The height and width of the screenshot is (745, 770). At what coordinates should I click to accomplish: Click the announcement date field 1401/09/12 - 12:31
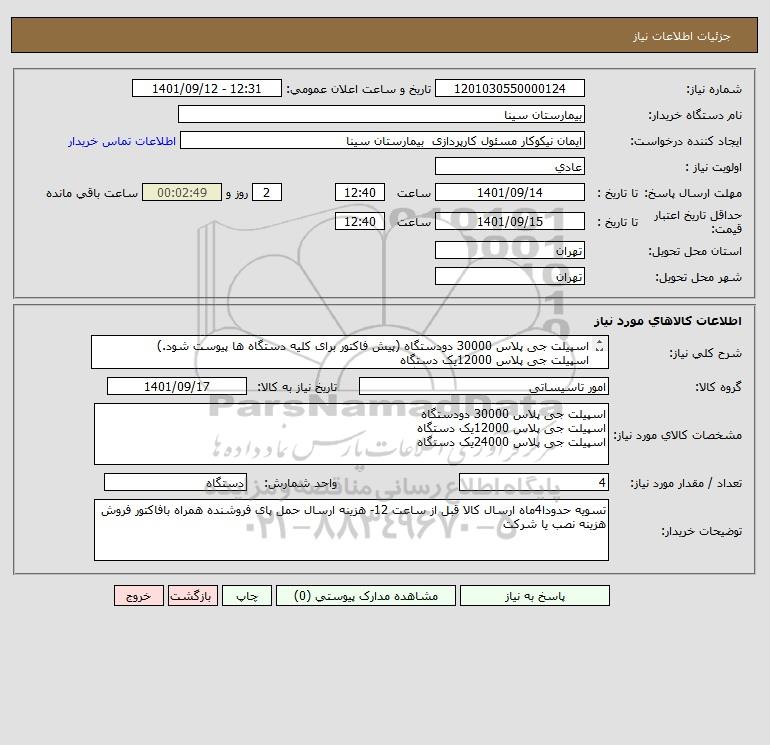(x=207, y=88)
